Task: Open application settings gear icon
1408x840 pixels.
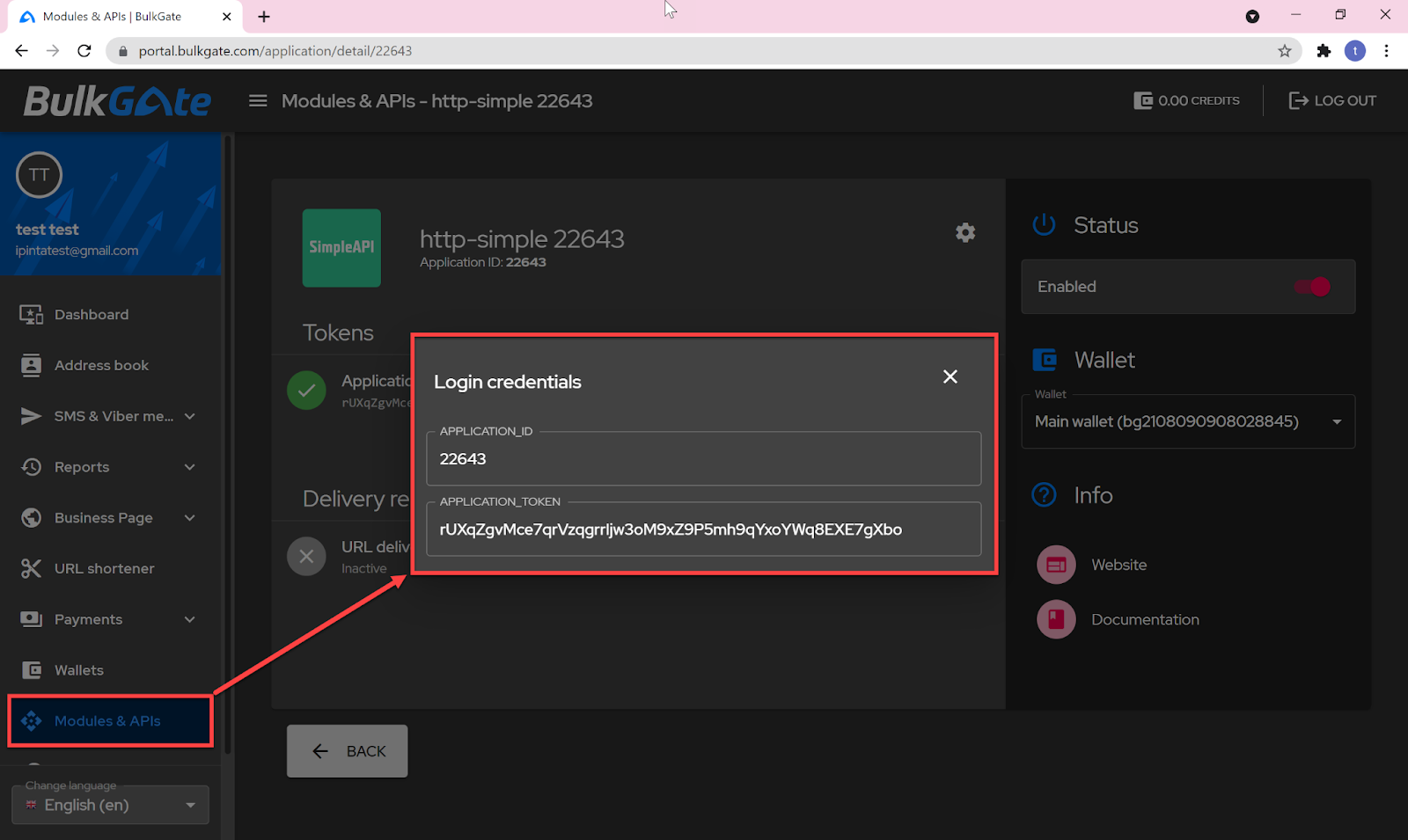Action: [965, 232]
